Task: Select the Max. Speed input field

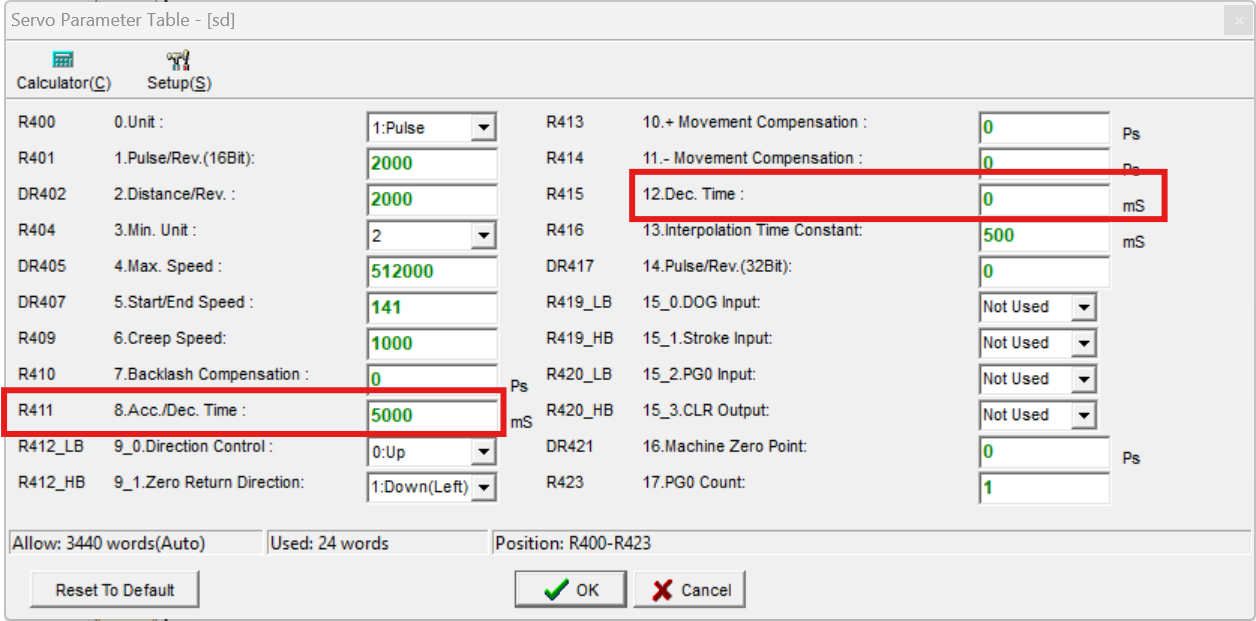Action: pyautogui.click(x=431, y=272)
